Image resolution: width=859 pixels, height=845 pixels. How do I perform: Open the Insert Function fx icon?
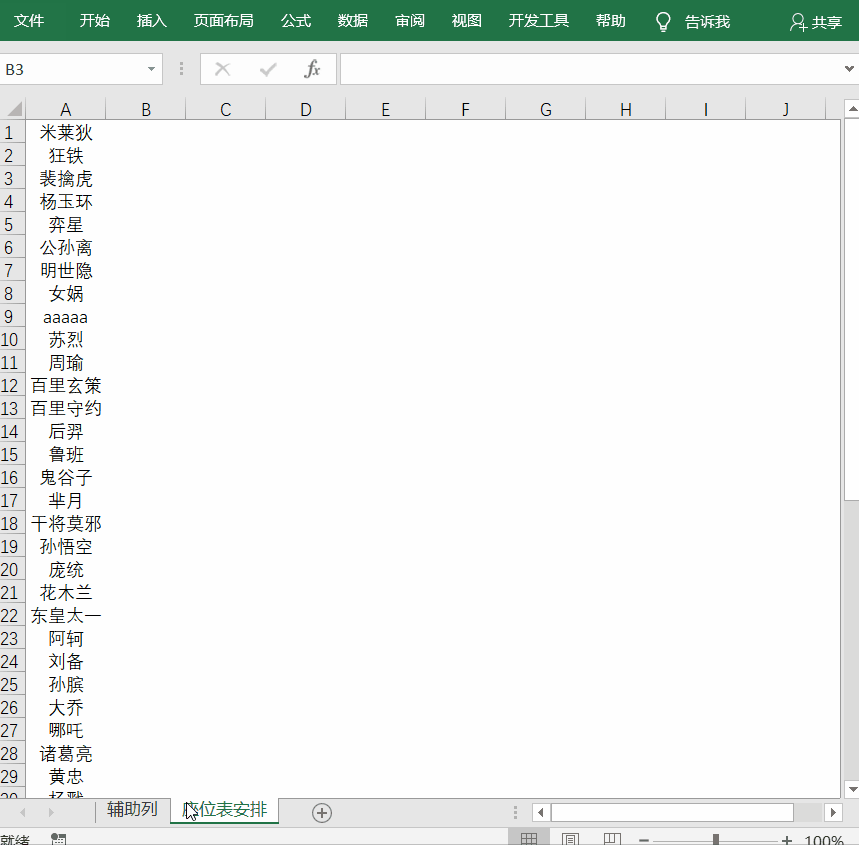[x=312, y=69]
